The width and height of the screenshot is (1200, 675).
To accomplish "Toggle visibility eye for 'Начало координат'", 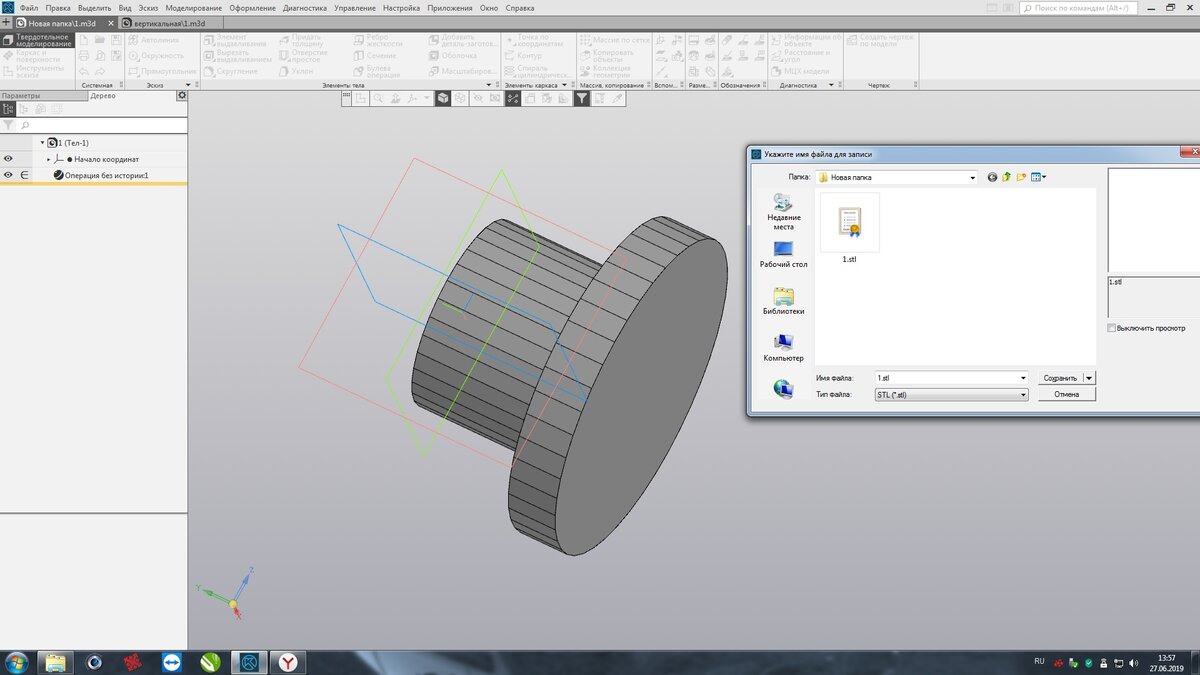I will tap(8, 159).
